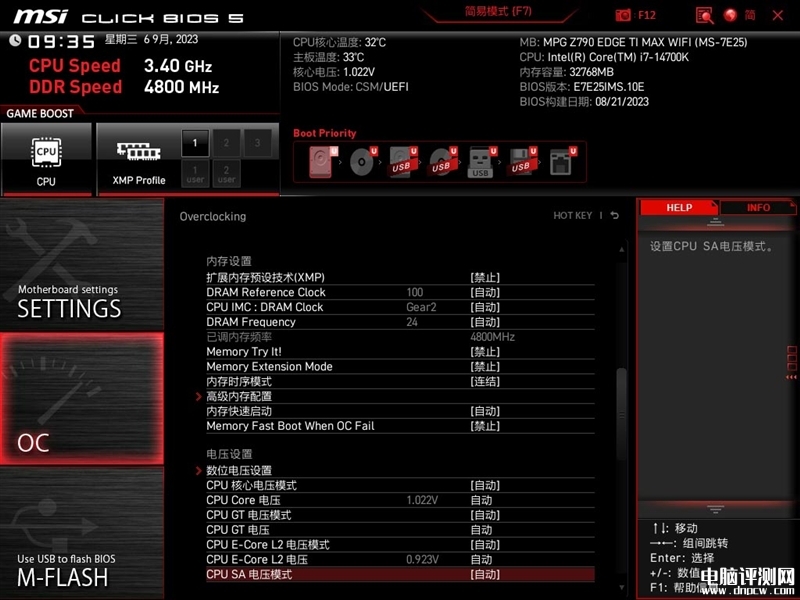
Task: Open the BIOS search magnifier icon
Action: (x=704, y=15)
